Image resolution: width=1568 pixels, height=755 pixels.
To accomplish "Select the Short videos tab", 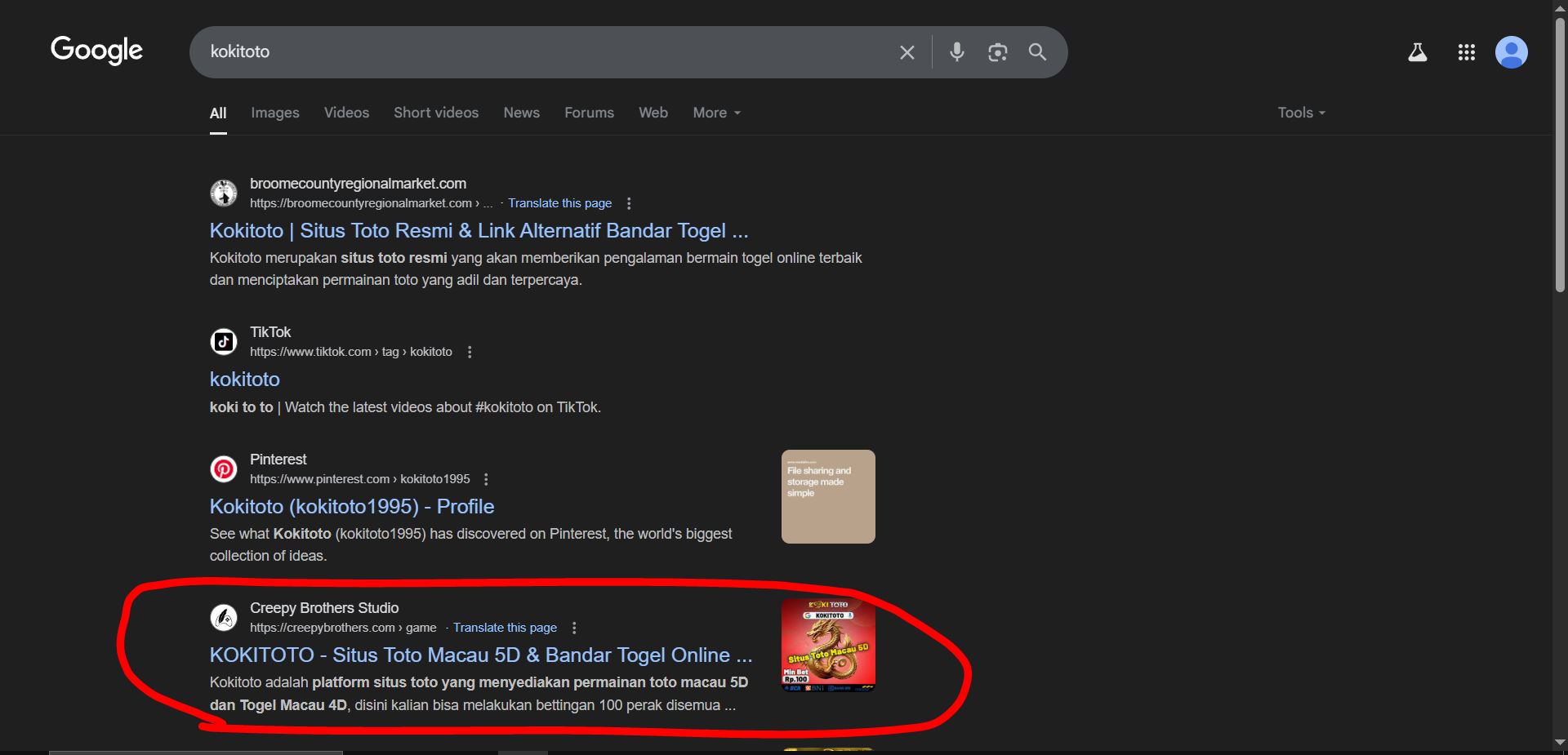I will click(436, 113).
